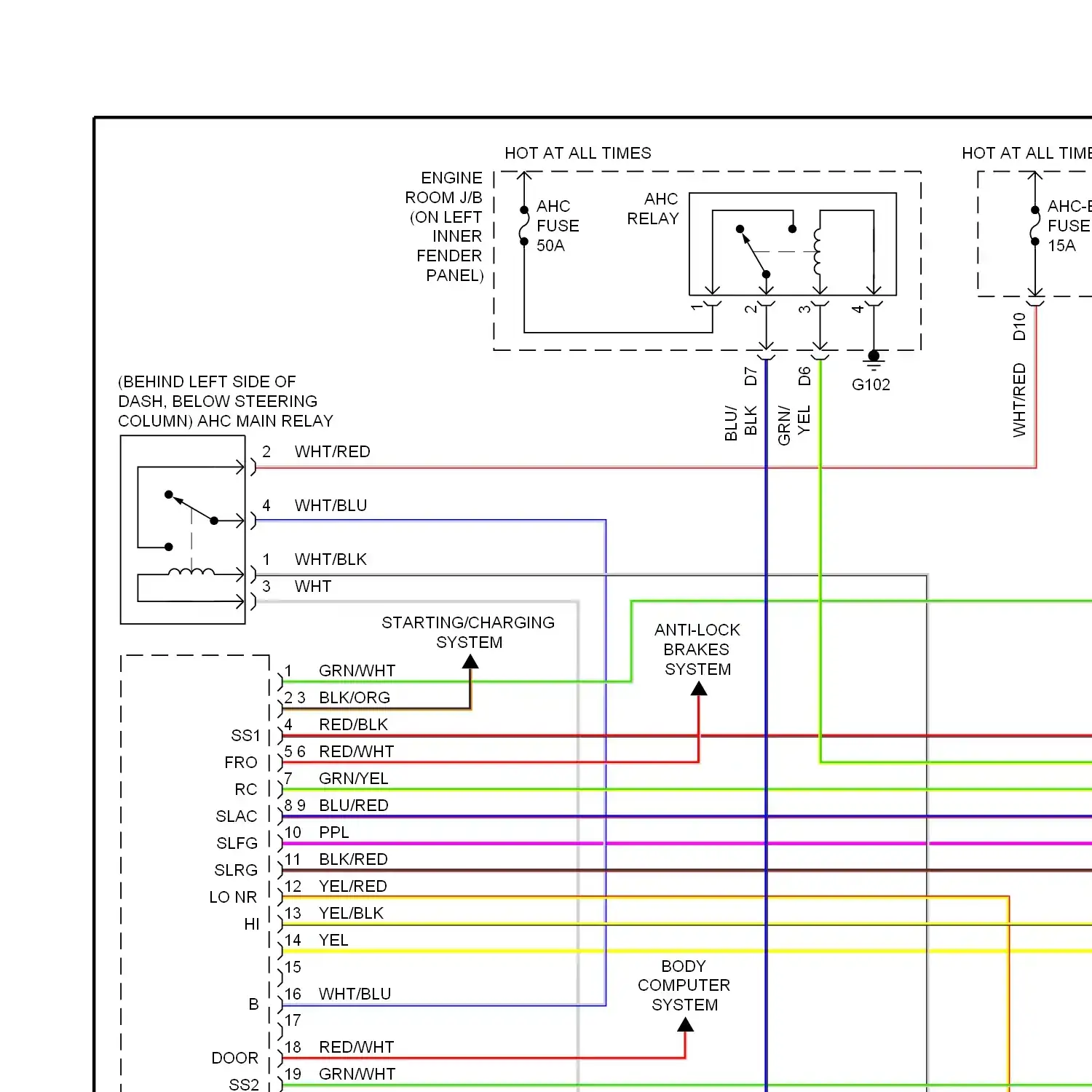Select 'HOT AT ALL TIMES' above AHC fuse 50A
Viewport: 1092px width, 1092px height.
point(578,153)
